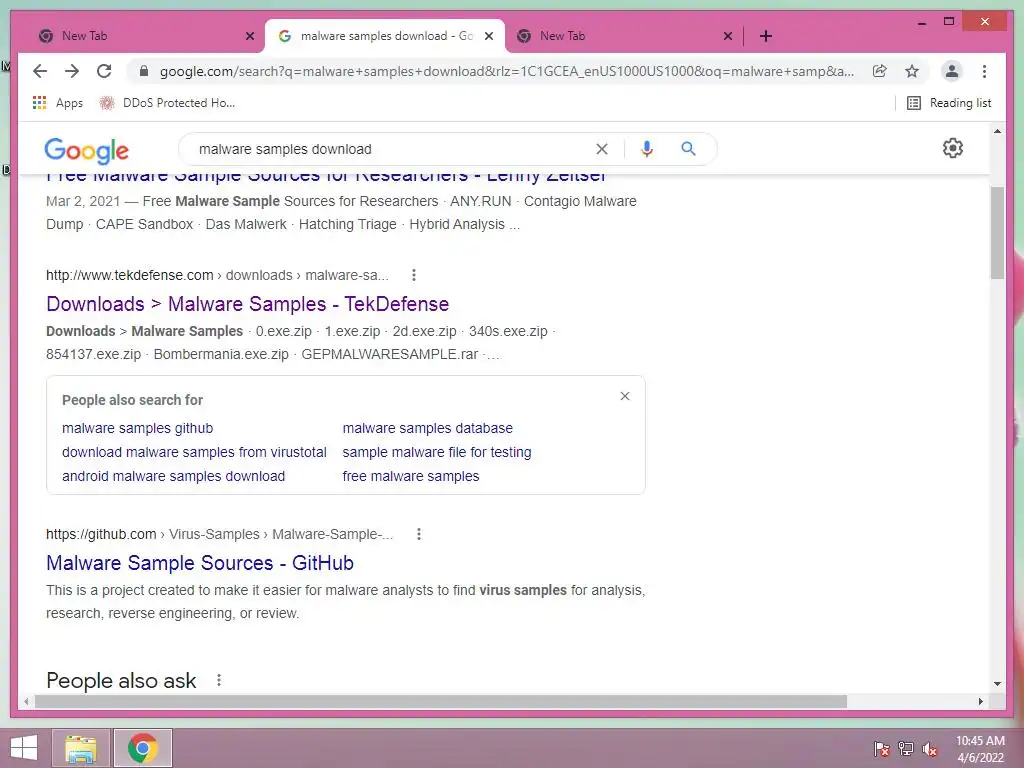Go forward to next page

pyautogui.click(x=72, y=71)
